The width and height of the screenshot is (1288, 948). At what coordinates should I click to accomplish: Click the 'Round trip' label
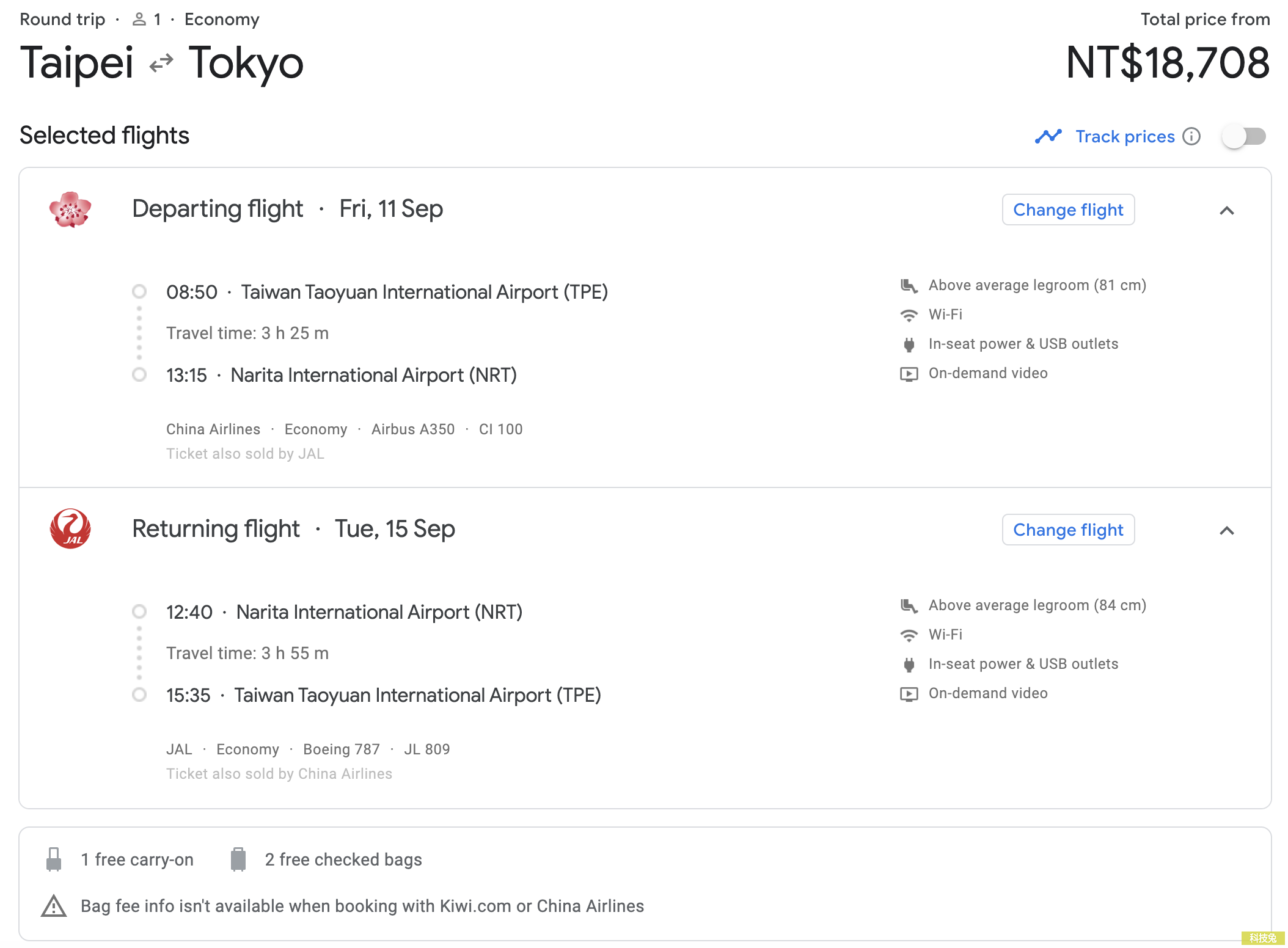(62, 20)
